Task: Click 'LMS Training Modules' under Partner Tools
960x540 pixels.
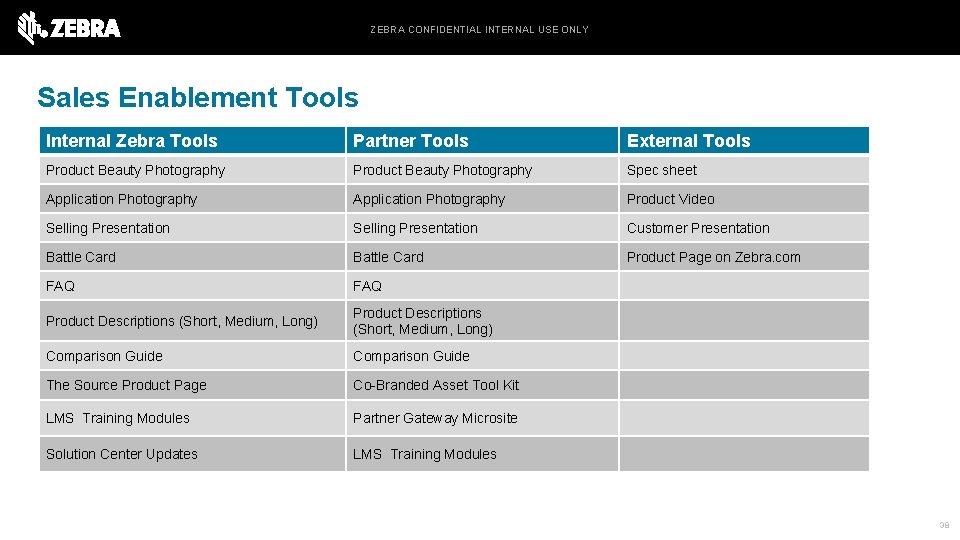Action: tap(482, 454)
